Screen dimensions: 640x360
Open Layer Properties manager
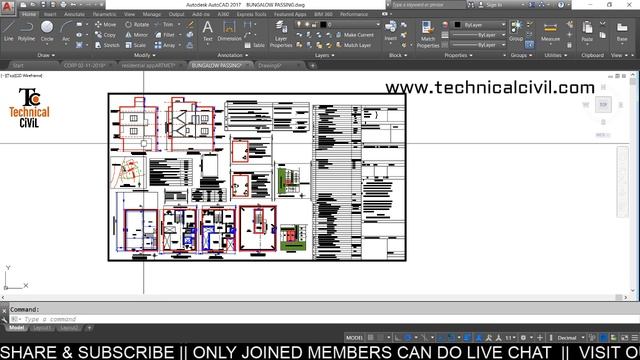click(281, 34)
